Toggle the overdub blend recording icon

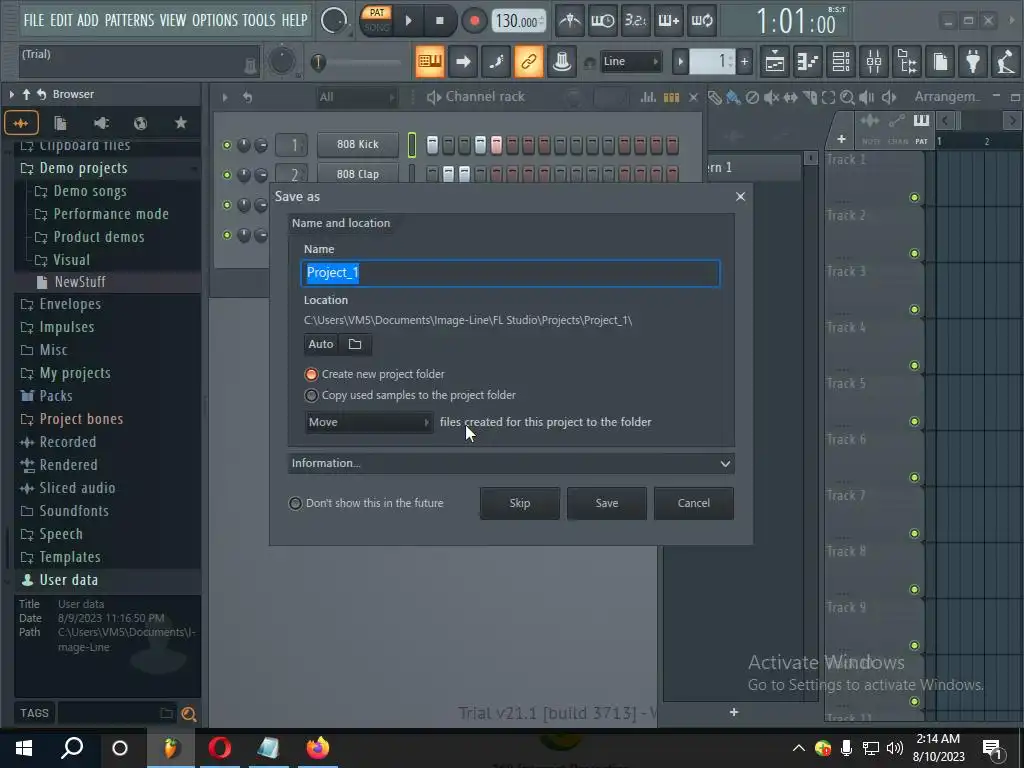tap(669, 21)
